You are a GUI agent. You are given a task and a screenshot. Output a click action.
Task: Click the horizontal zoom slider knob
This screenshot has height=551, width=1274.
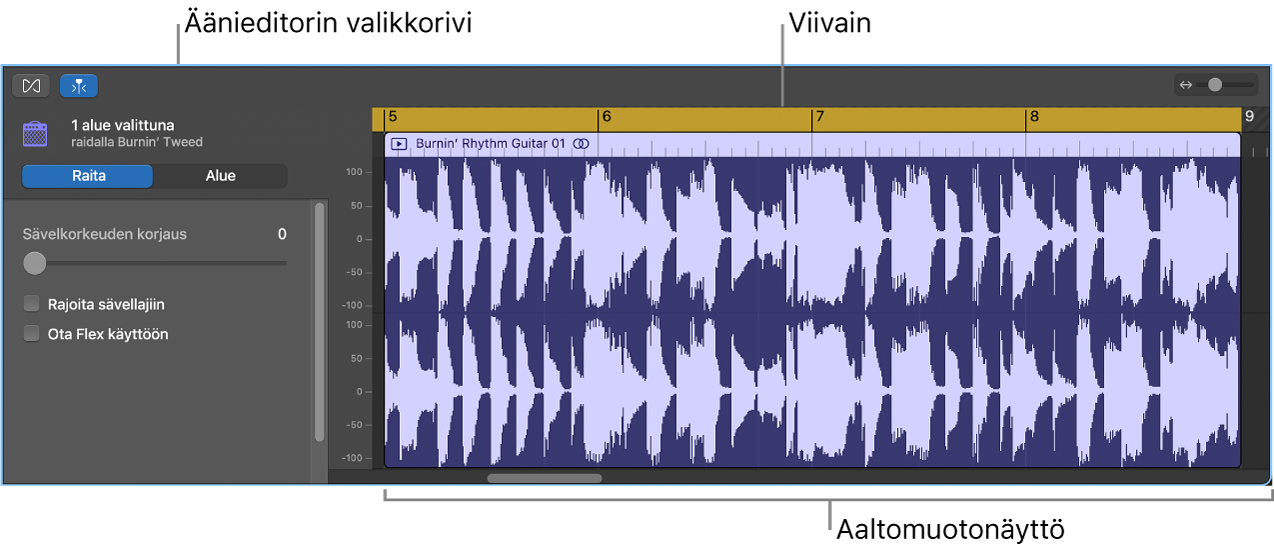tap(1215, 85)
